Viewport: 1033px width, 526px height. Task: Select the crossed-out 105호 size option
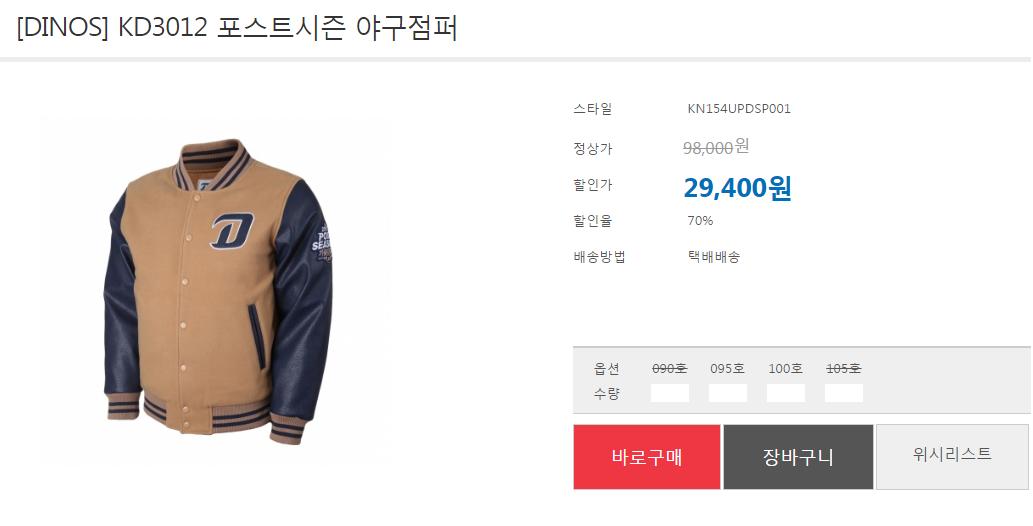(843, 368)
